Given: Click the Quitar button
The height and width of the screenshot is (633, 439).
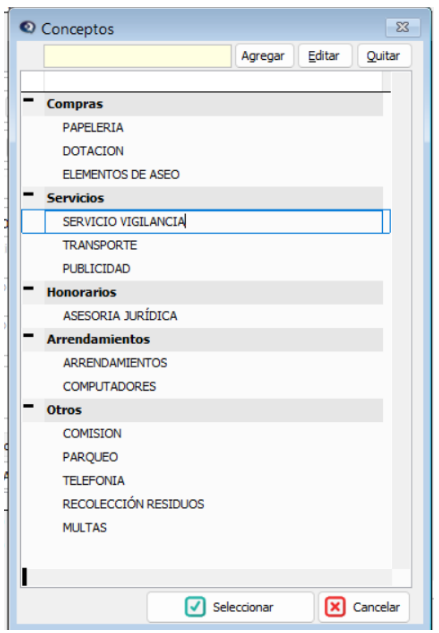Looking at the screenshot, I should [384, 56].
